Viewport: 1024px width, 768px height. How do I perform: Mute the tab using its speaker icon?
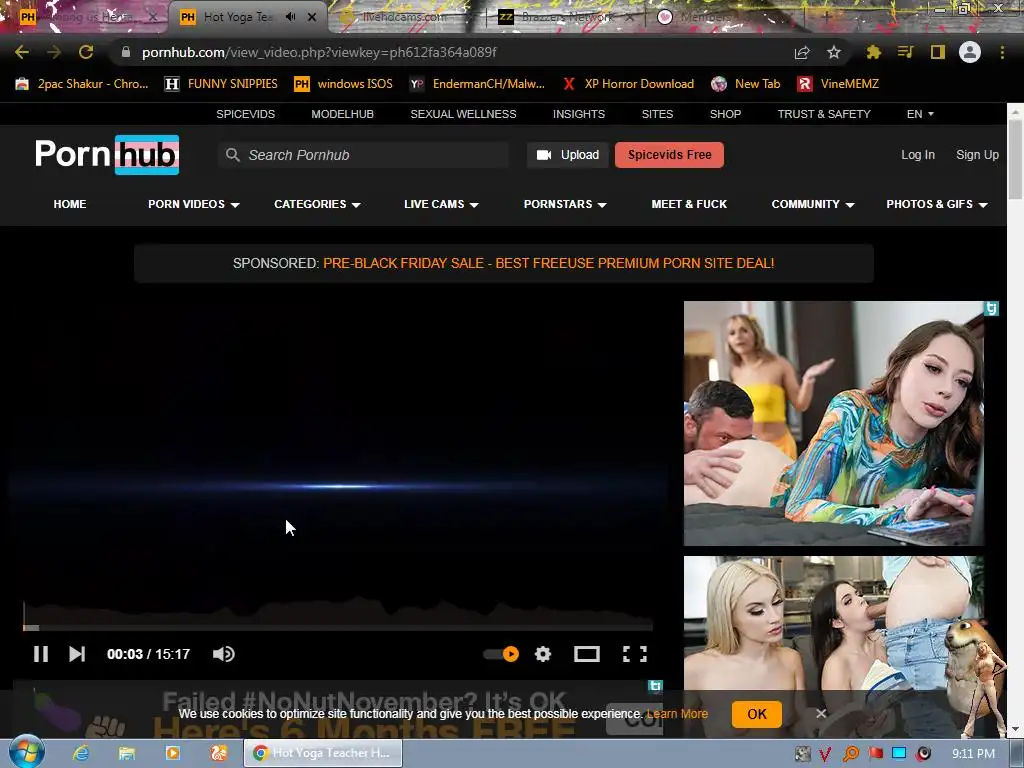pyautogui.click(x=291, y=17)
